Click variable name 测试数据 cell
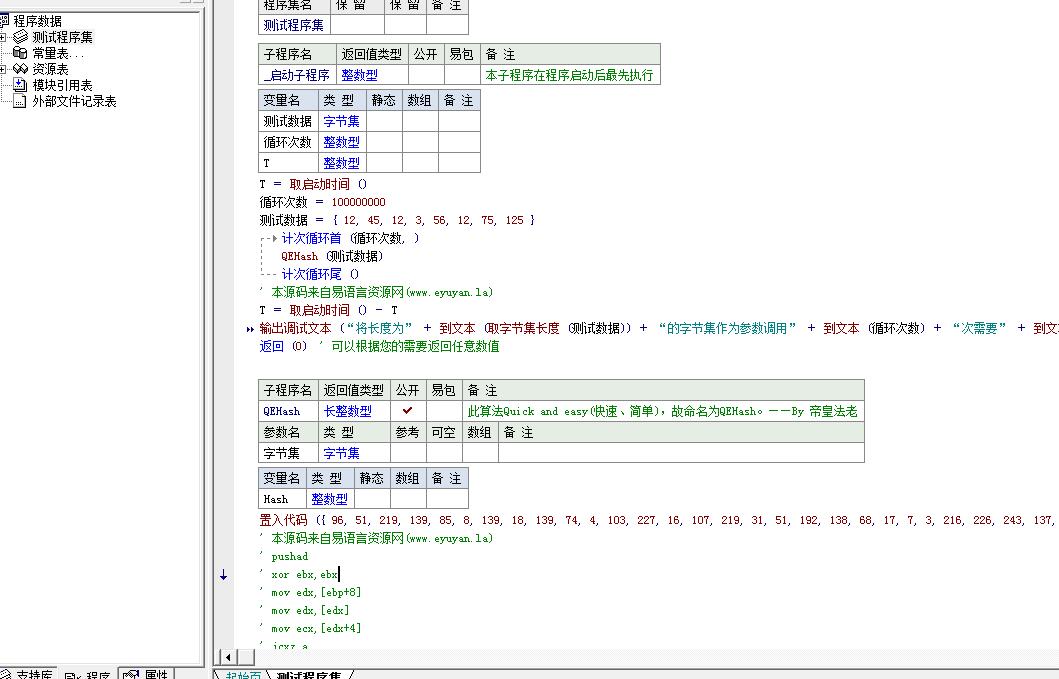The width and height of the screenshot is (1059, 679). coord(288,121)
